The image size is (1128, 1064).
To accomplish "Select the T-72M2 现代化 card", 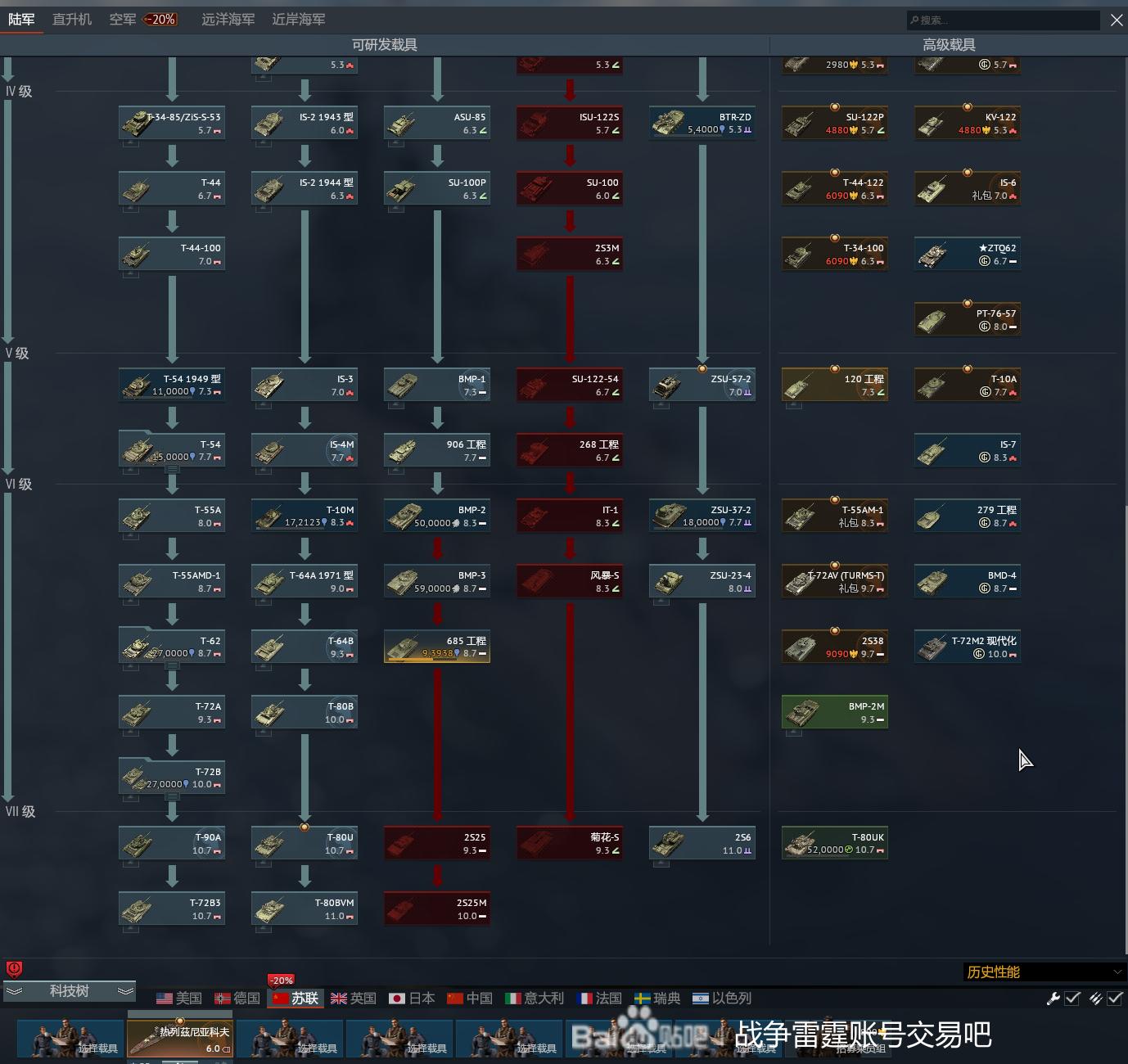I will click(x=968, y=647).
